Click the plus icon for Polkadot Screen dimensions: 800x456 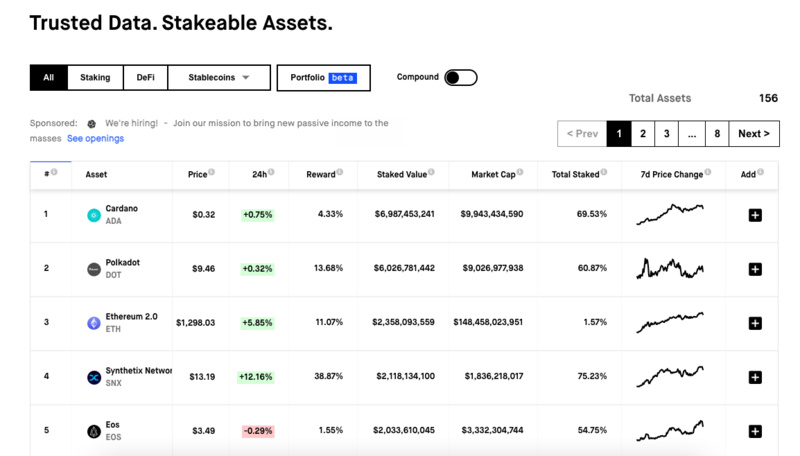755,269
